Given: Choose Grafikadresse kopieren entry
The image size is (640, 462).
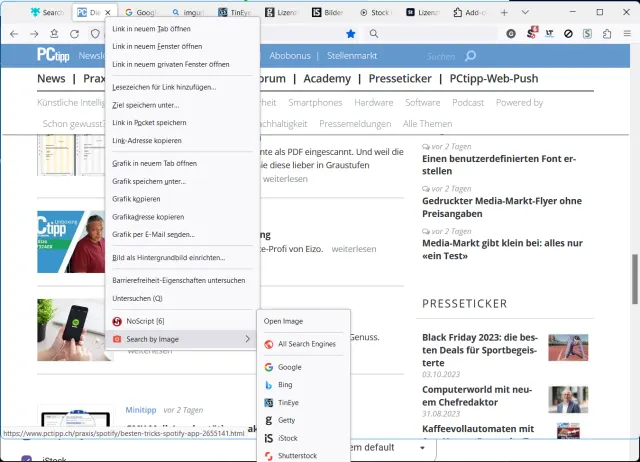Looking at the screenshot, I should [148, 217].
